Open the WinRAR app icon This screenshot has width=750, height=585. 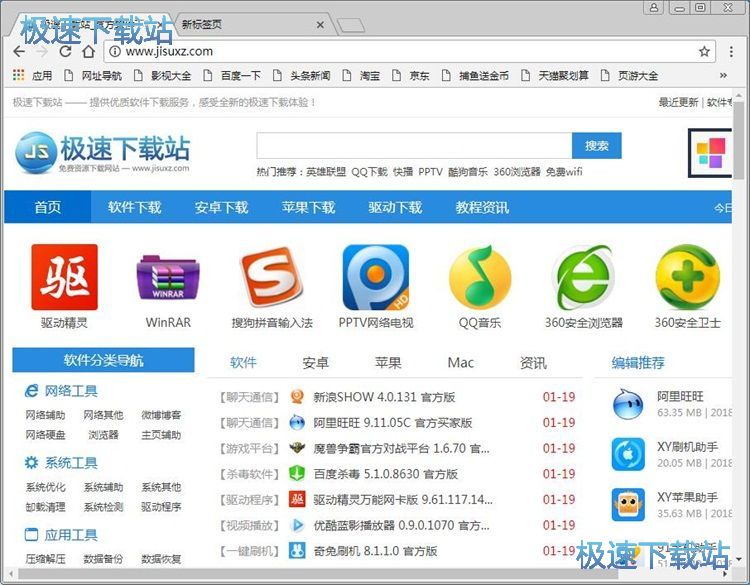(x=168, y=277)
